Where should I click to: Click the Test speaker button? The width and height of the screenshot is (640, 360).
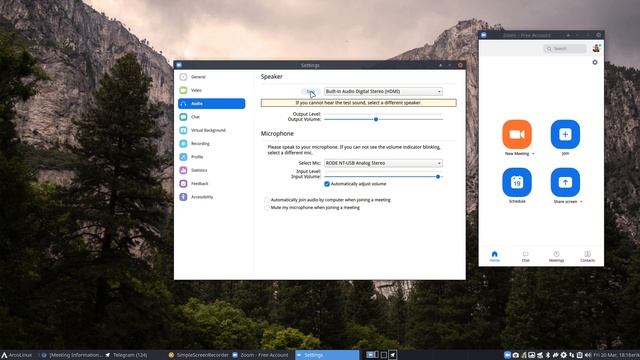[x=311, y=91]
